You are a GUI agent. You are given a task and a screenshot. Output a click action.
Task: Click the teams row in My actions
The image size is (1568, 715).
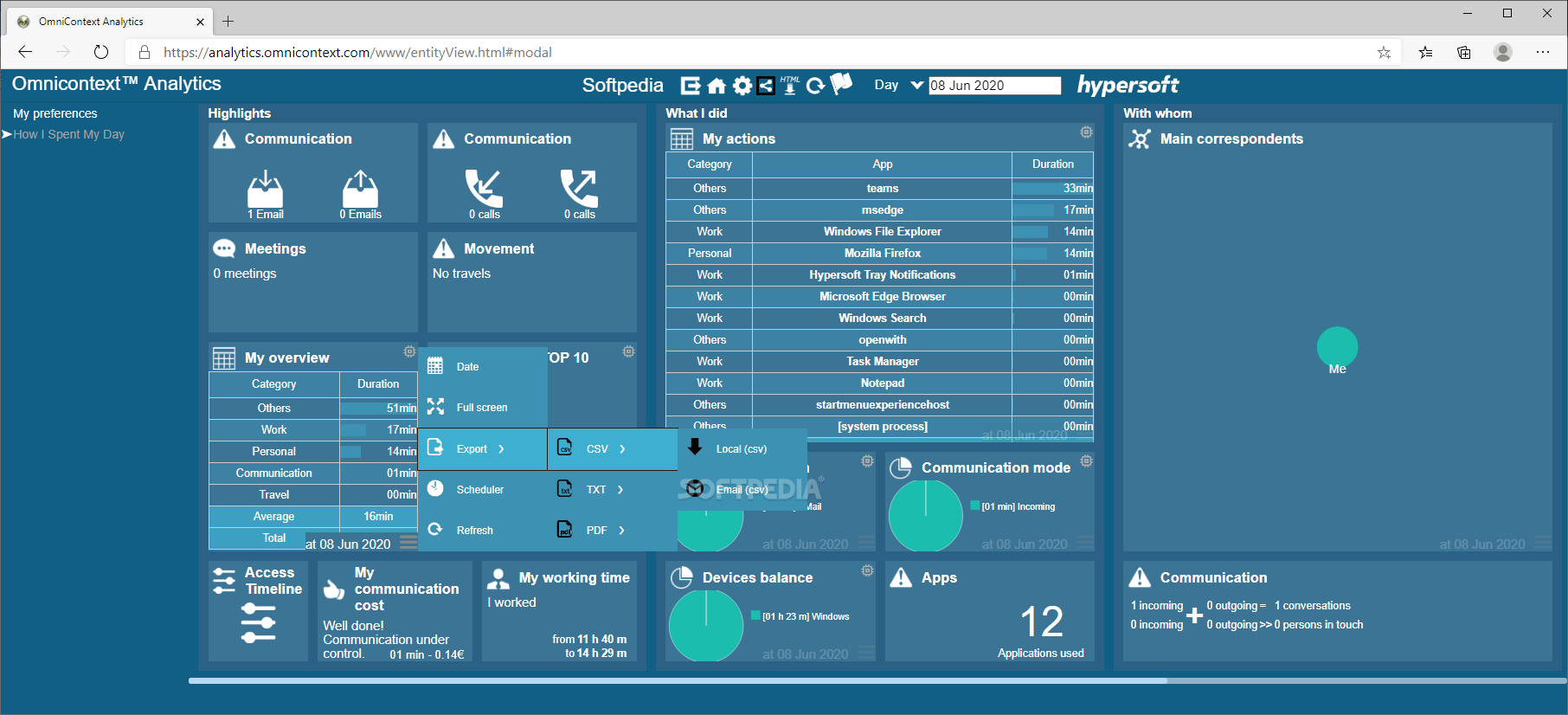879,188
